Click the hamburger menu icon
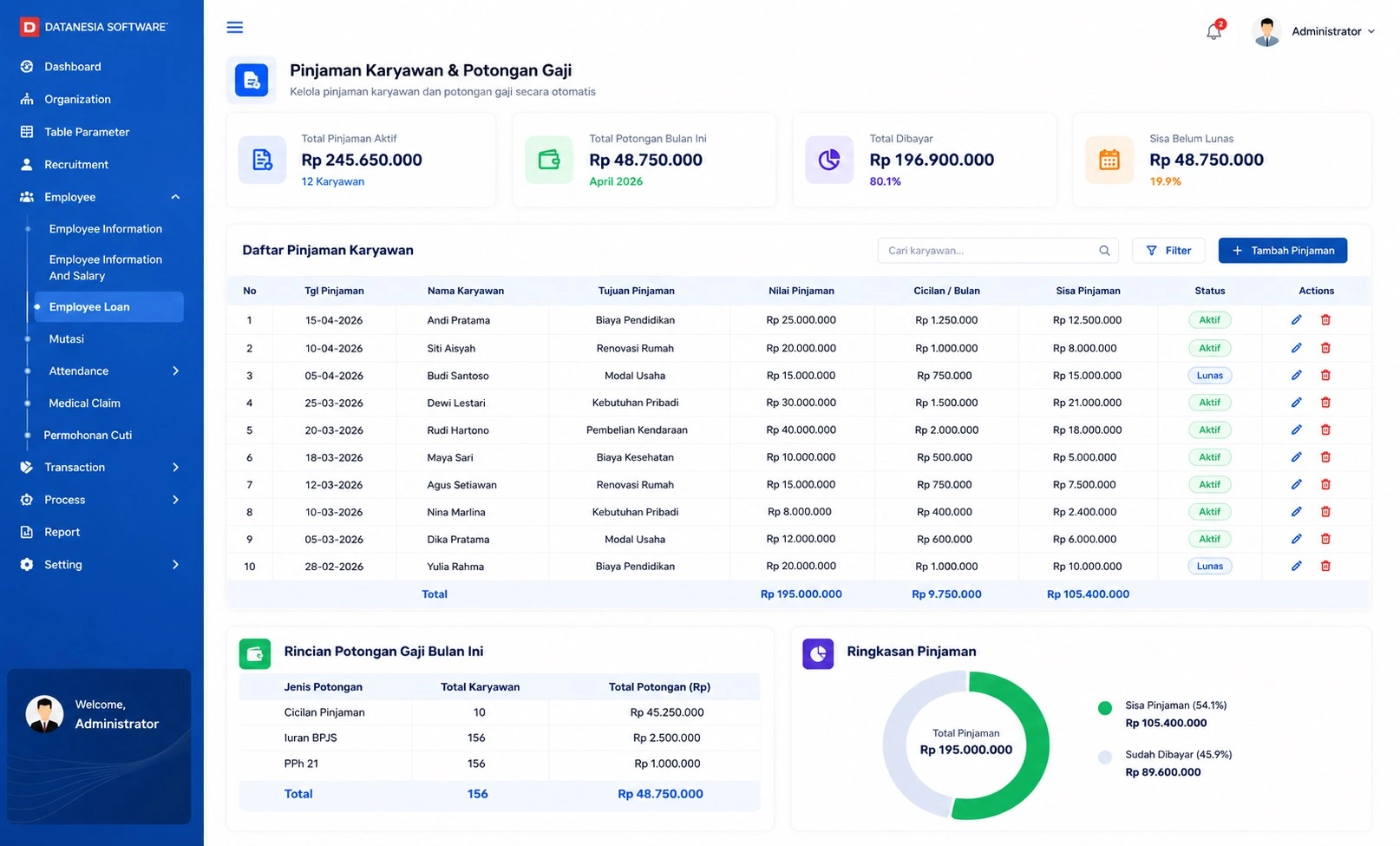This screenshot has height=846, width=1400. click(x=235, y=28)
